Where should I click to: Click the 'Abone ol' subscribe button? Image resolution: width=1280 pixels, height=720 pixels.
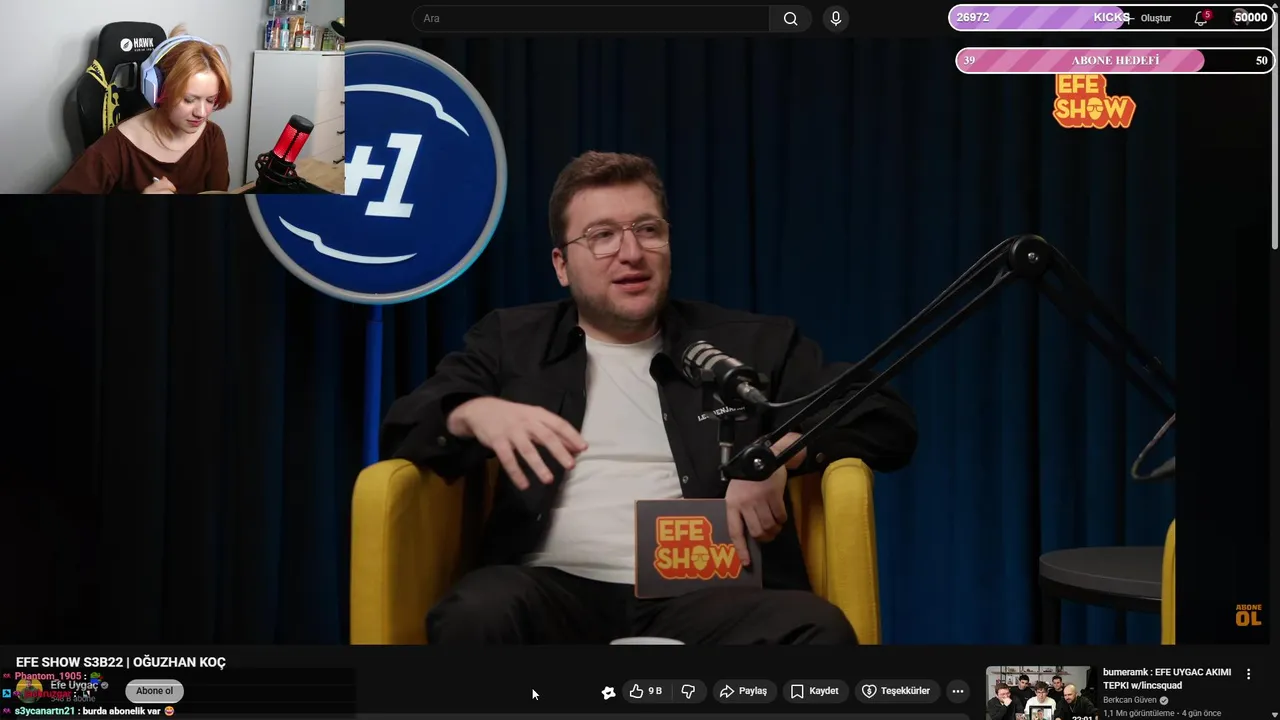coord(154,691)
